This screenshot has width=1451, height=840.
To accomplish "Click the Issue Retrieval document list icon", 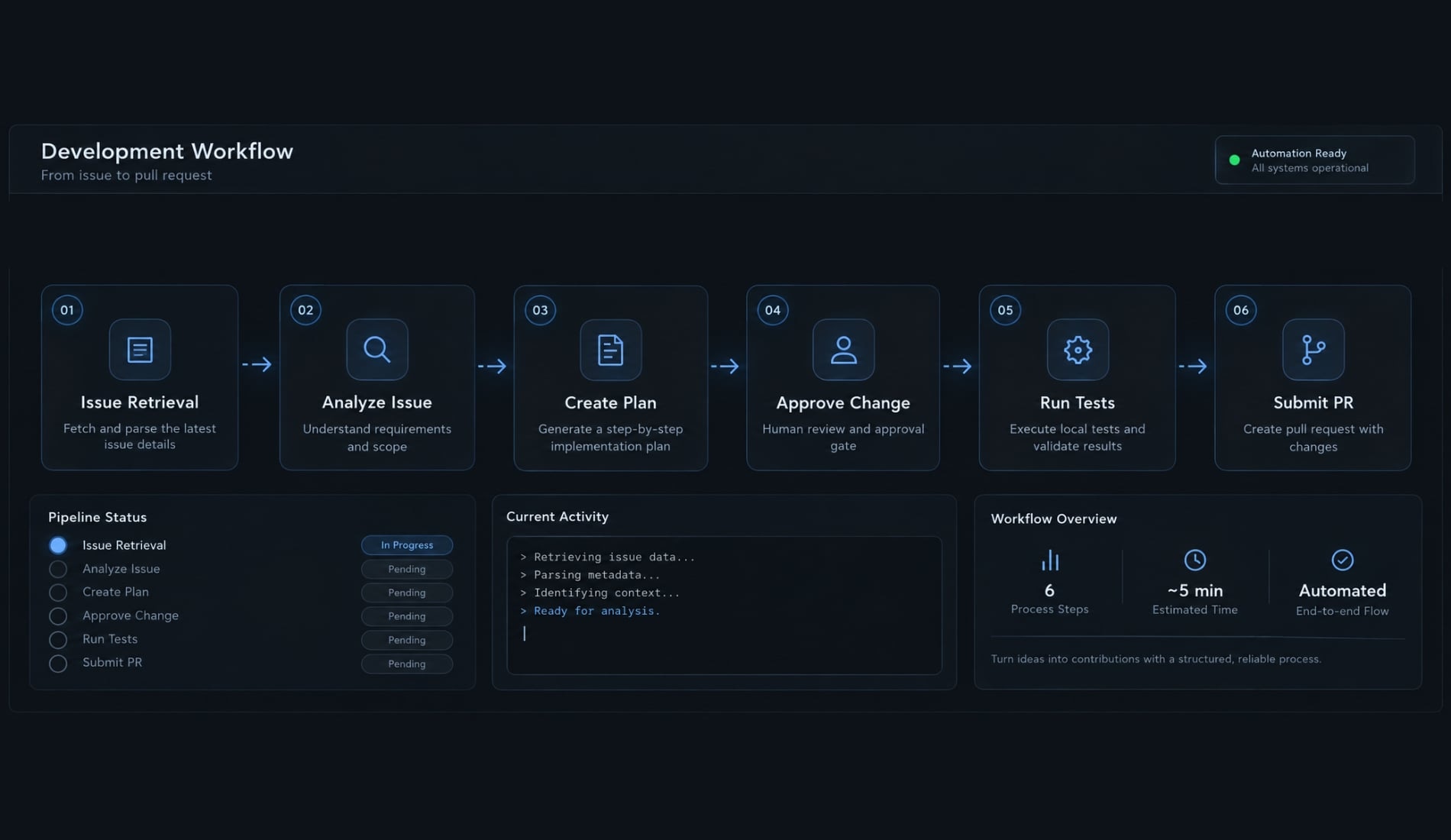I will [140, 350].
